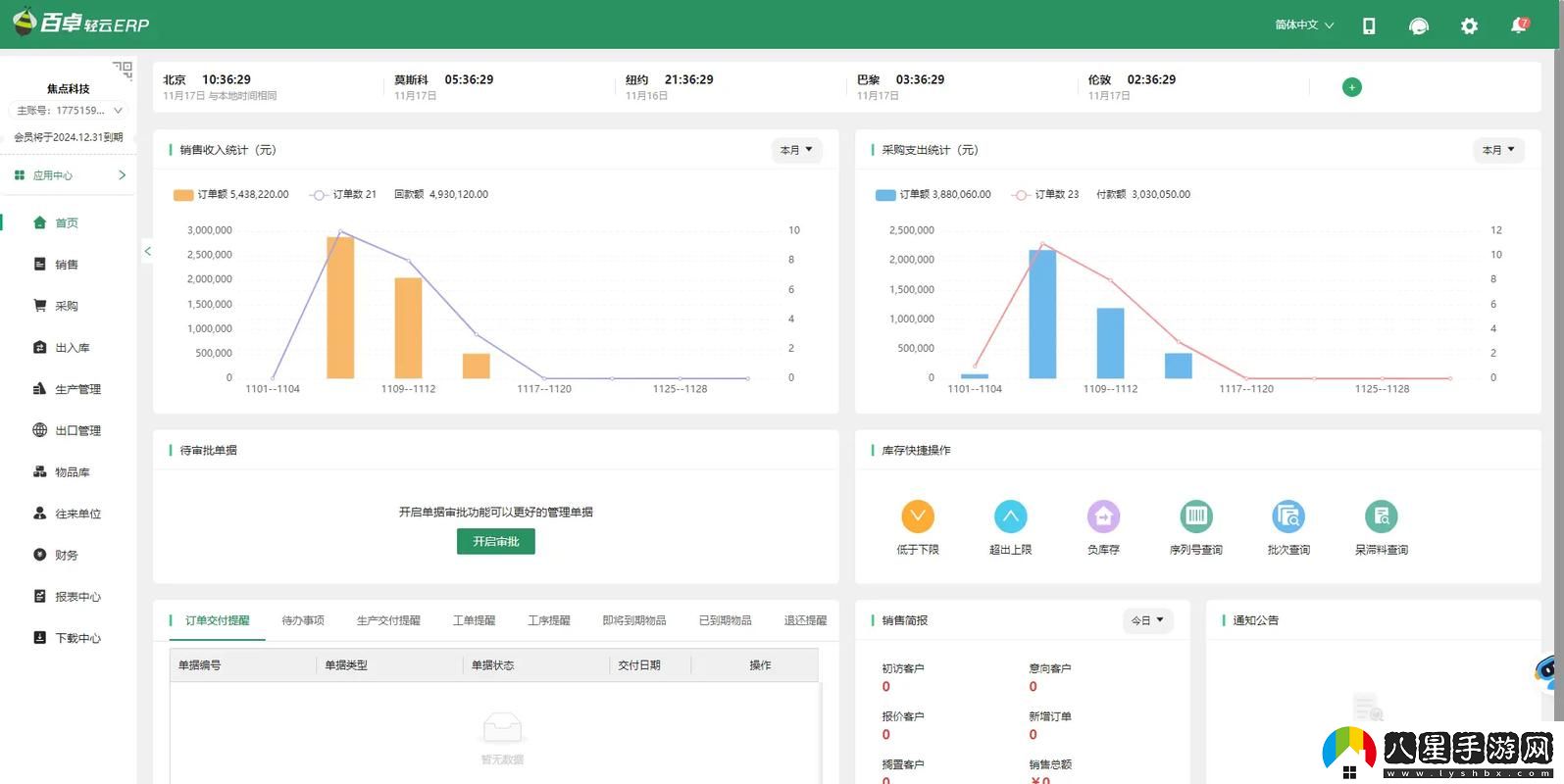The height and width of the screenshot is (784, 1564).
Task: Click 新增订单 count value
Action: pyautogui.click(x=1034, y=735)
